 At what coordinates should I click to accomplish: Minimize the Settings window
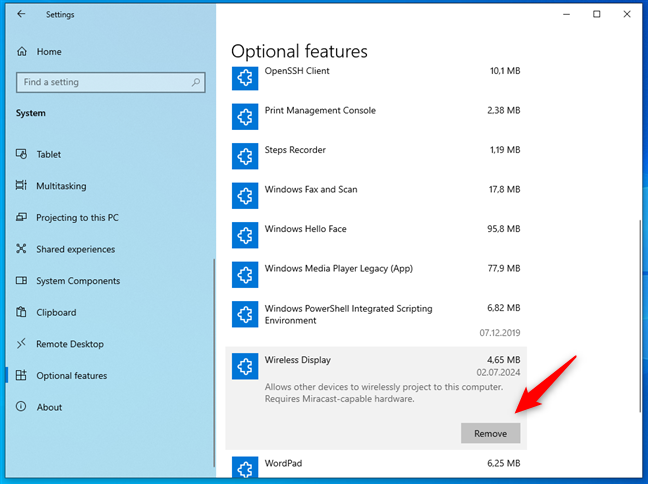[567, 14]
